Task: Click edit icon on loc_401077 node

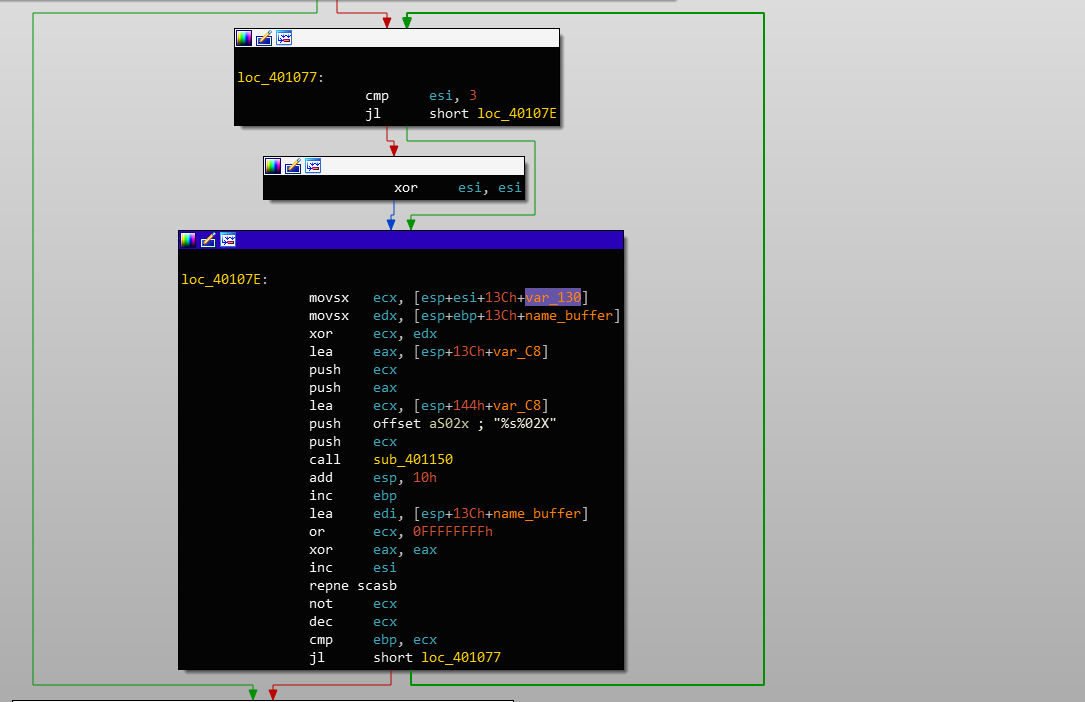Action: pos(264,38)
